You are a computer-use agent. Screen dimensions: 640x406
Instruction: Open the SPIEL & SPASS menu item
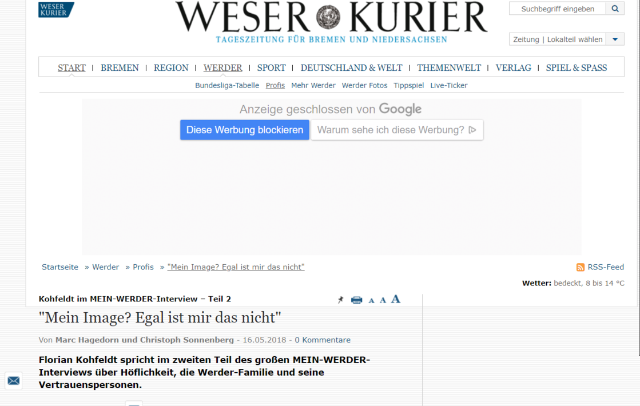pos(576,68)
